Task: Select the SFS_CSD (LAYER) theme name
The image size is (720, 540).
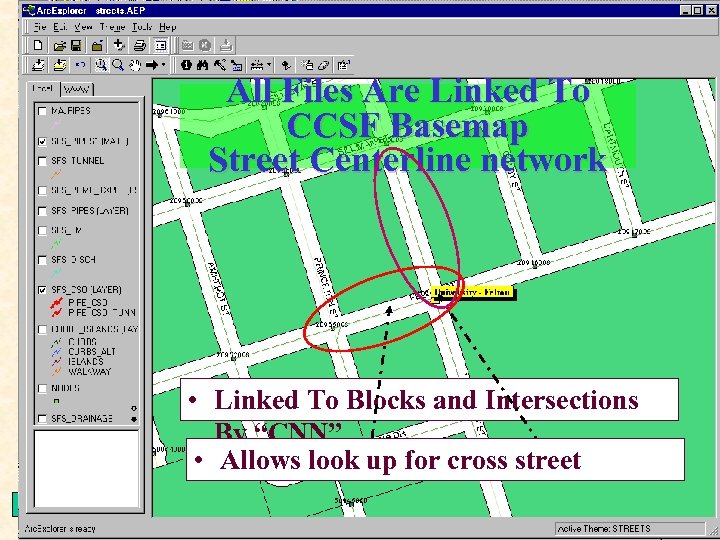Action: click(86, 290)
